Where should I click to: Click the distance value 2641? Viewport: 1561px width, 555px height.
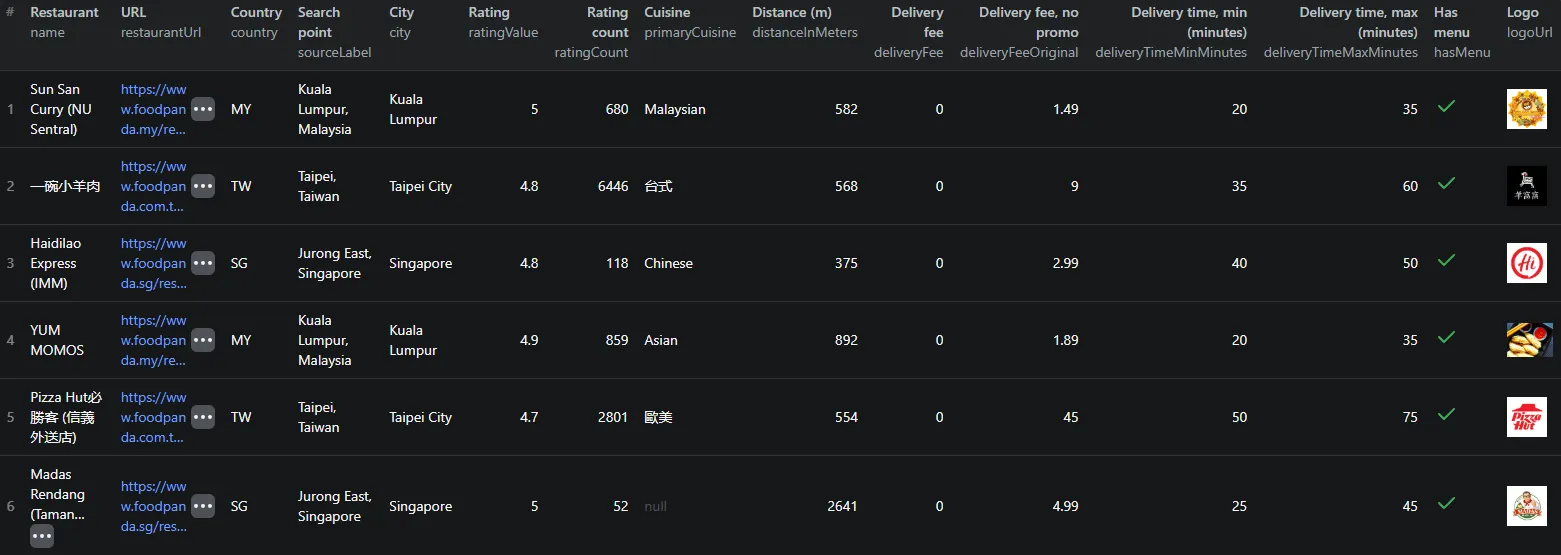click(842, 506)
